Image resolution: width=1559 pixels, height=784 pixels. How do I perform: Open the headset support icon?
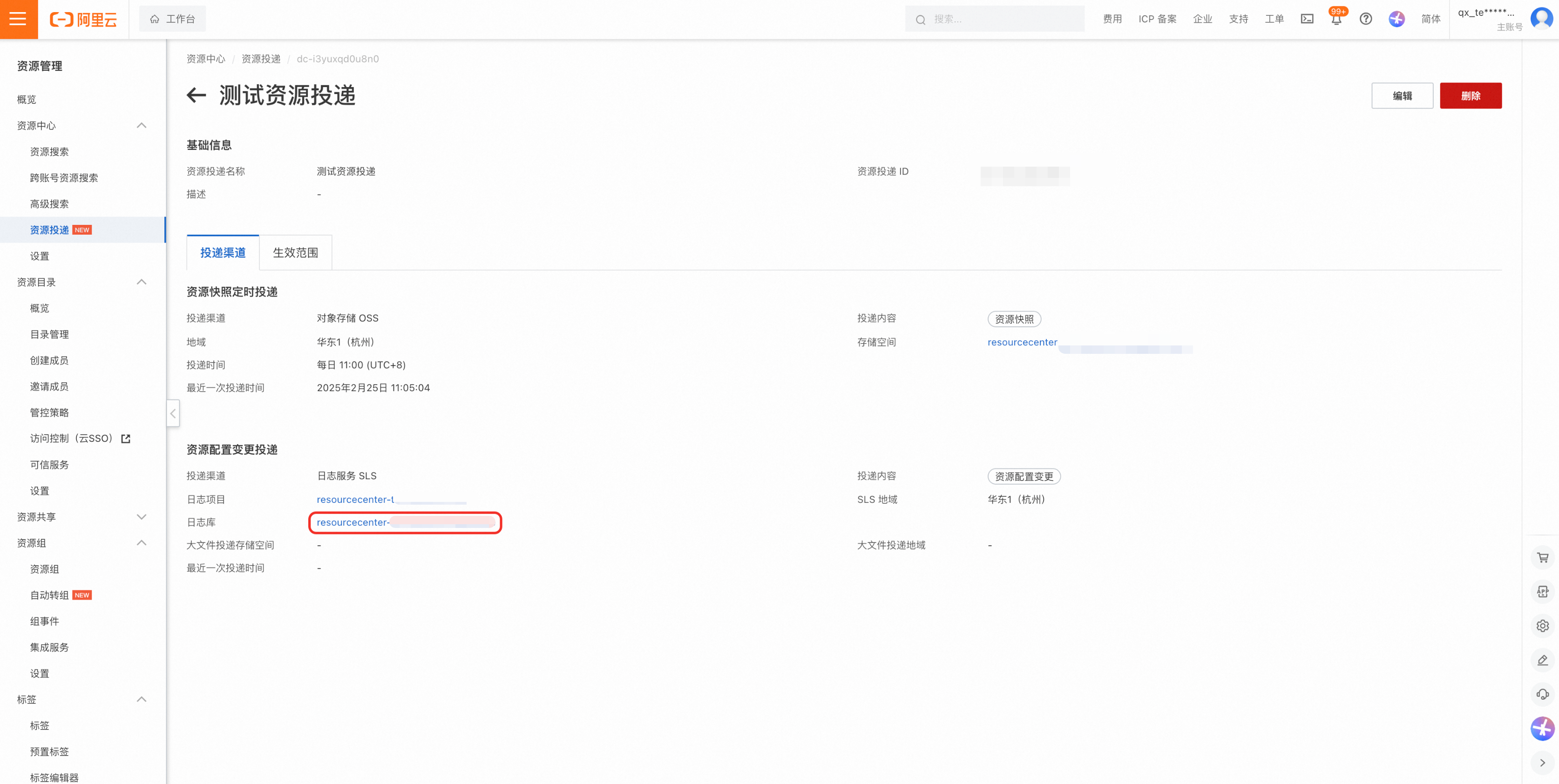click(1542, 694)
